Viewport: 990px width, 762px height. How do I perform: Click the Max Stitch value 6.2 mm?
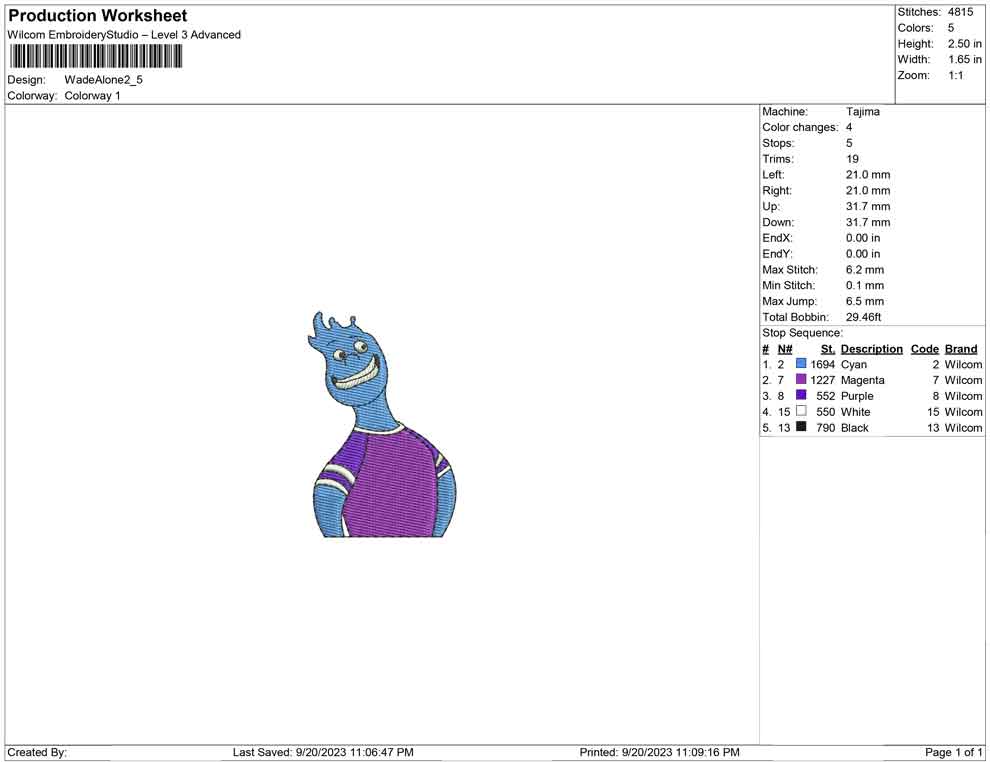point(865,270)
